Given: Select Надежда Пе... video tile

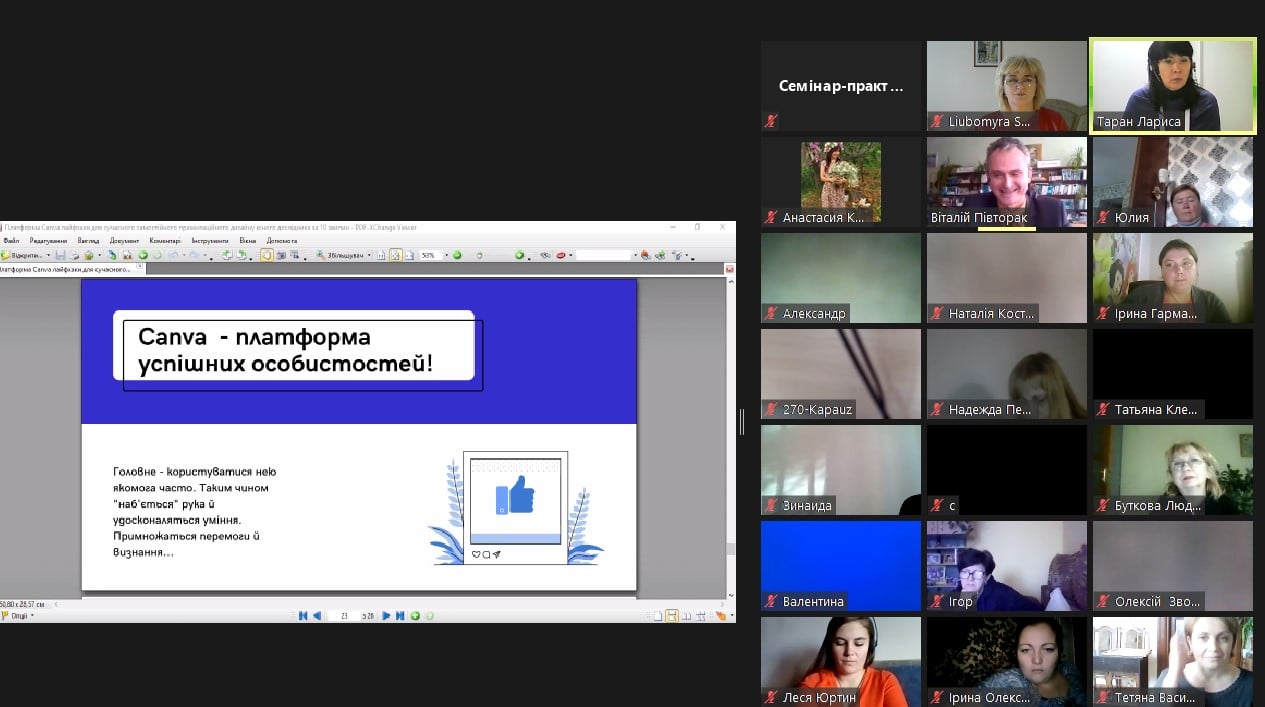Looking at the screenshot, I should point(1007,374).
